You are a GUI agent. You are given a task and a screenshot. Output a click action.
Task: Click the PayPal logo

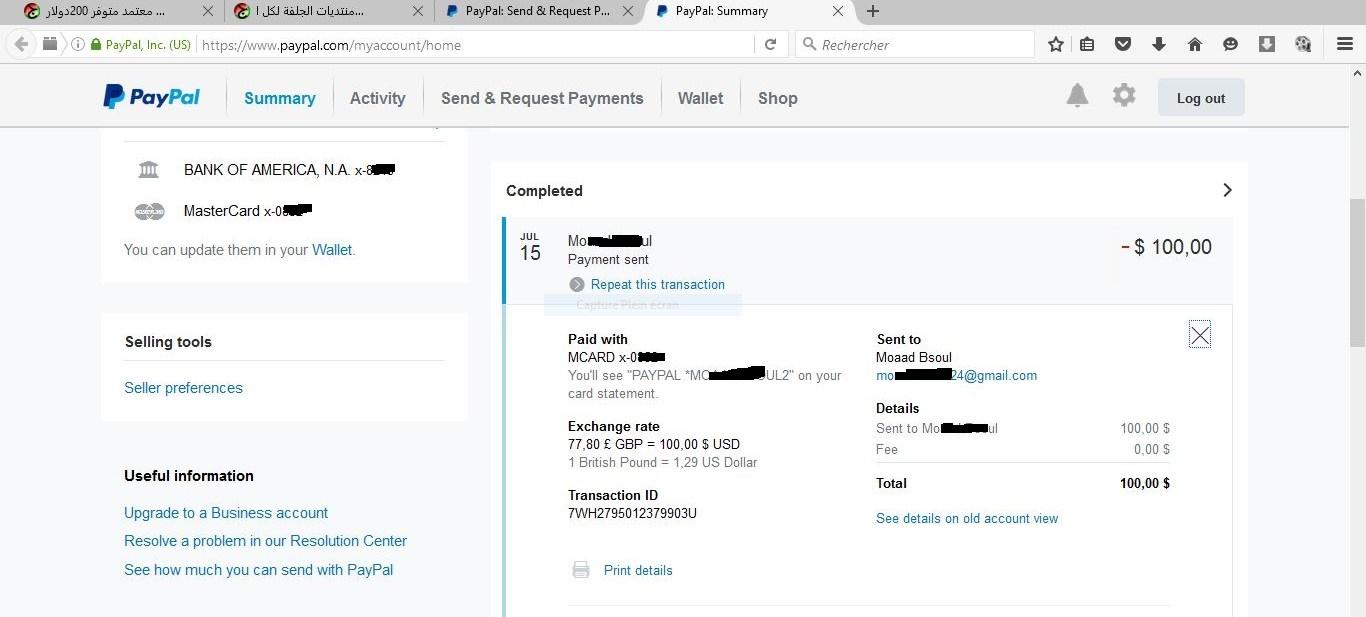point(152,97)
